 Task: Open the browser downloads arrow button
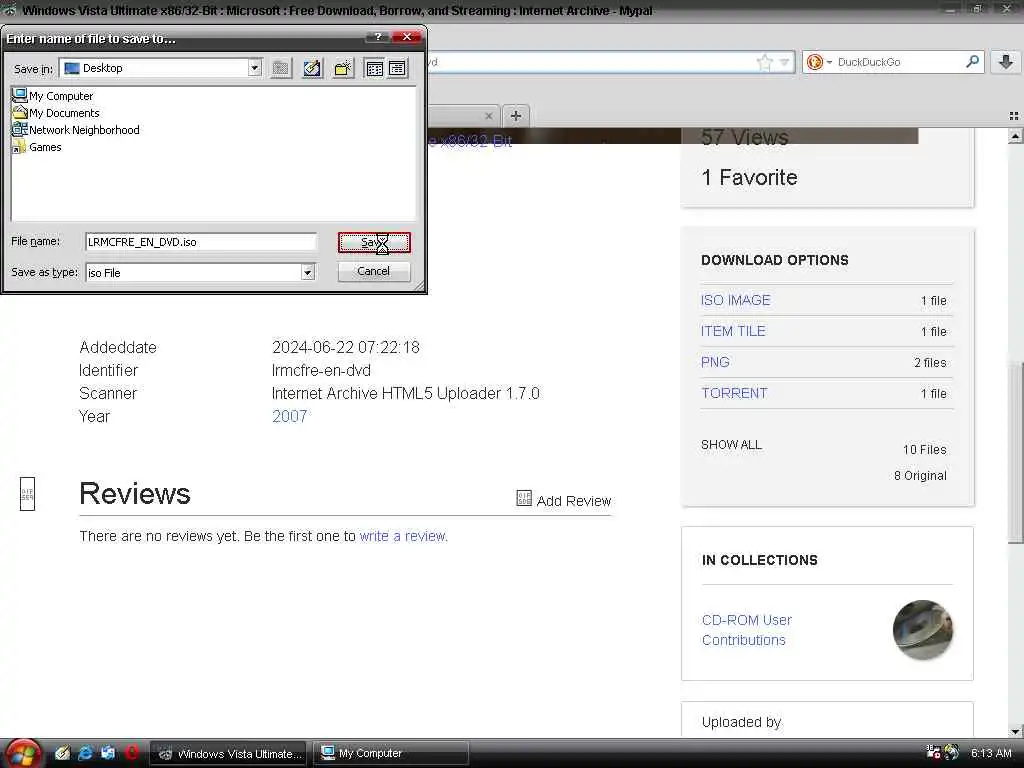(x=1006, y=62)
